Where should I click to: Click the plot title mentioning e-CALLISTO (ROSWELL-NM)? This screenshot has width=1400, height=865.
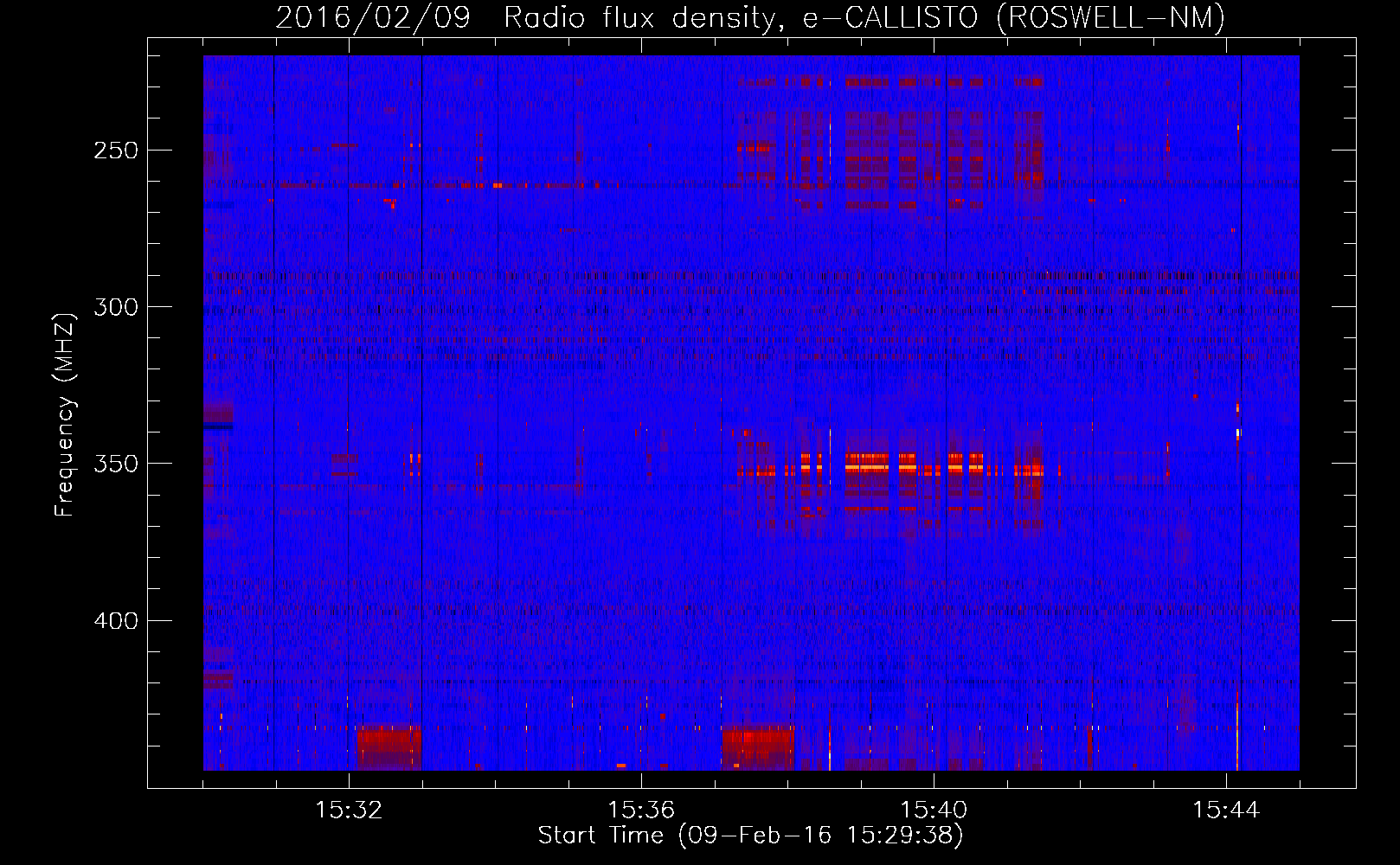tap(750, 17)
